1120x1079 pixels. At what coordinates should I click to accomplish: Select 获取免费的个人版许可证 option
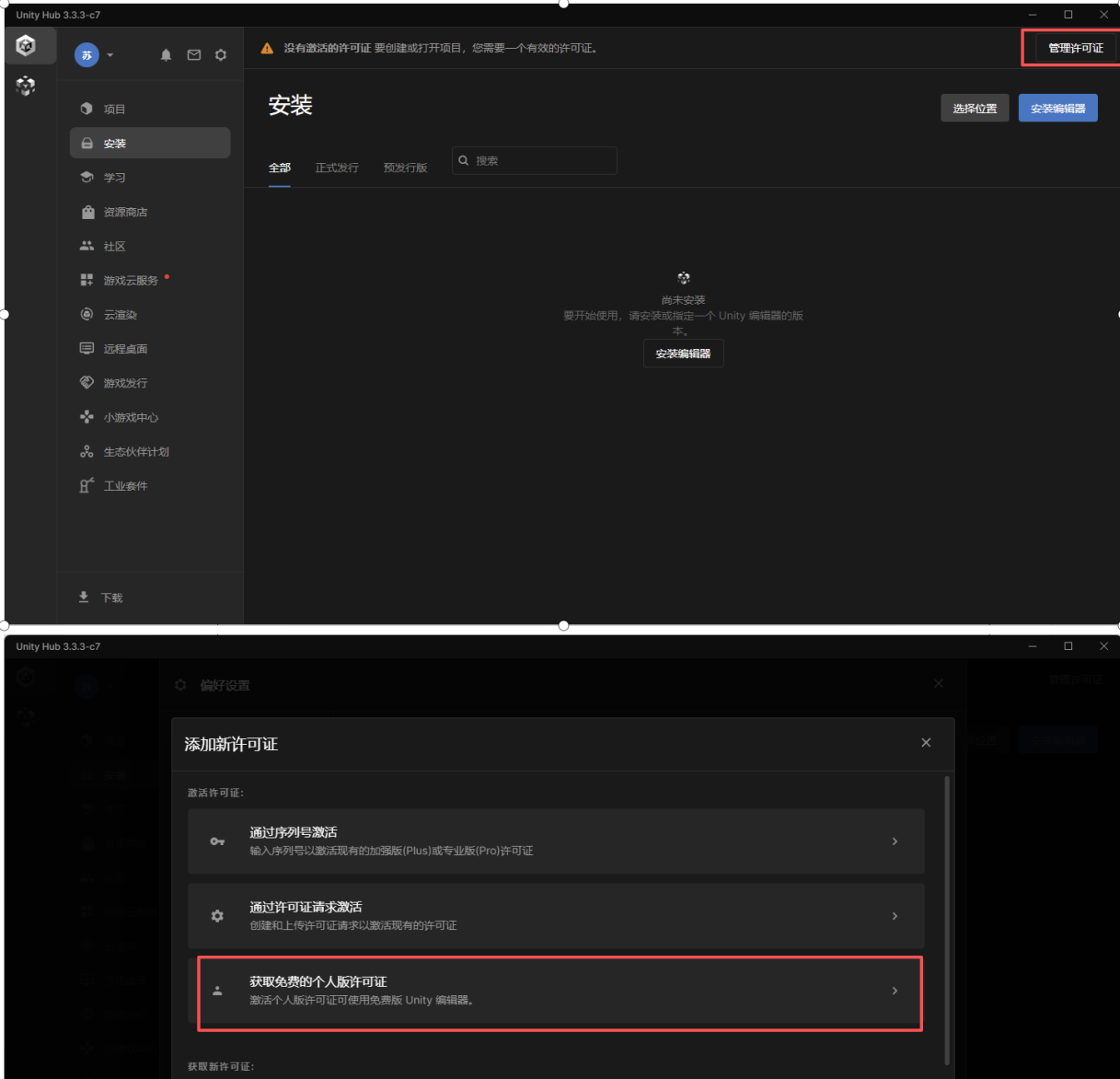tap(560, 991)
